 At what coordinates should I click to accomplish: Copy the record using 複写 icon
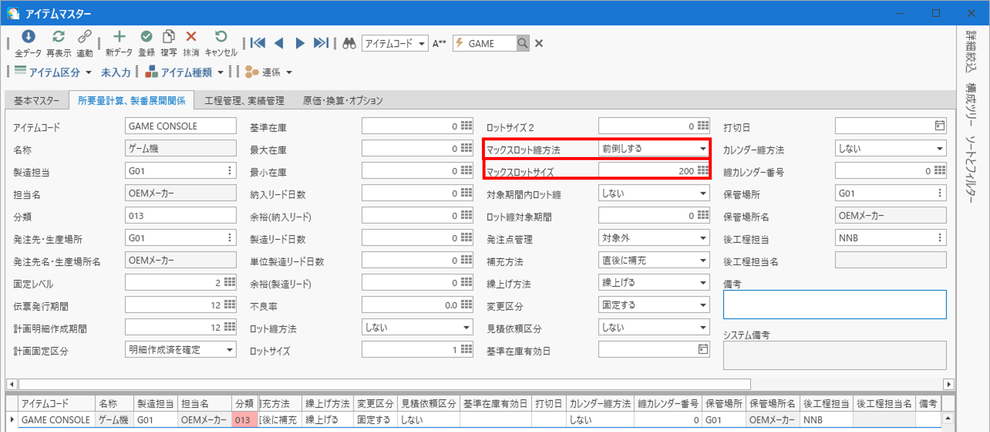point(169,37)
